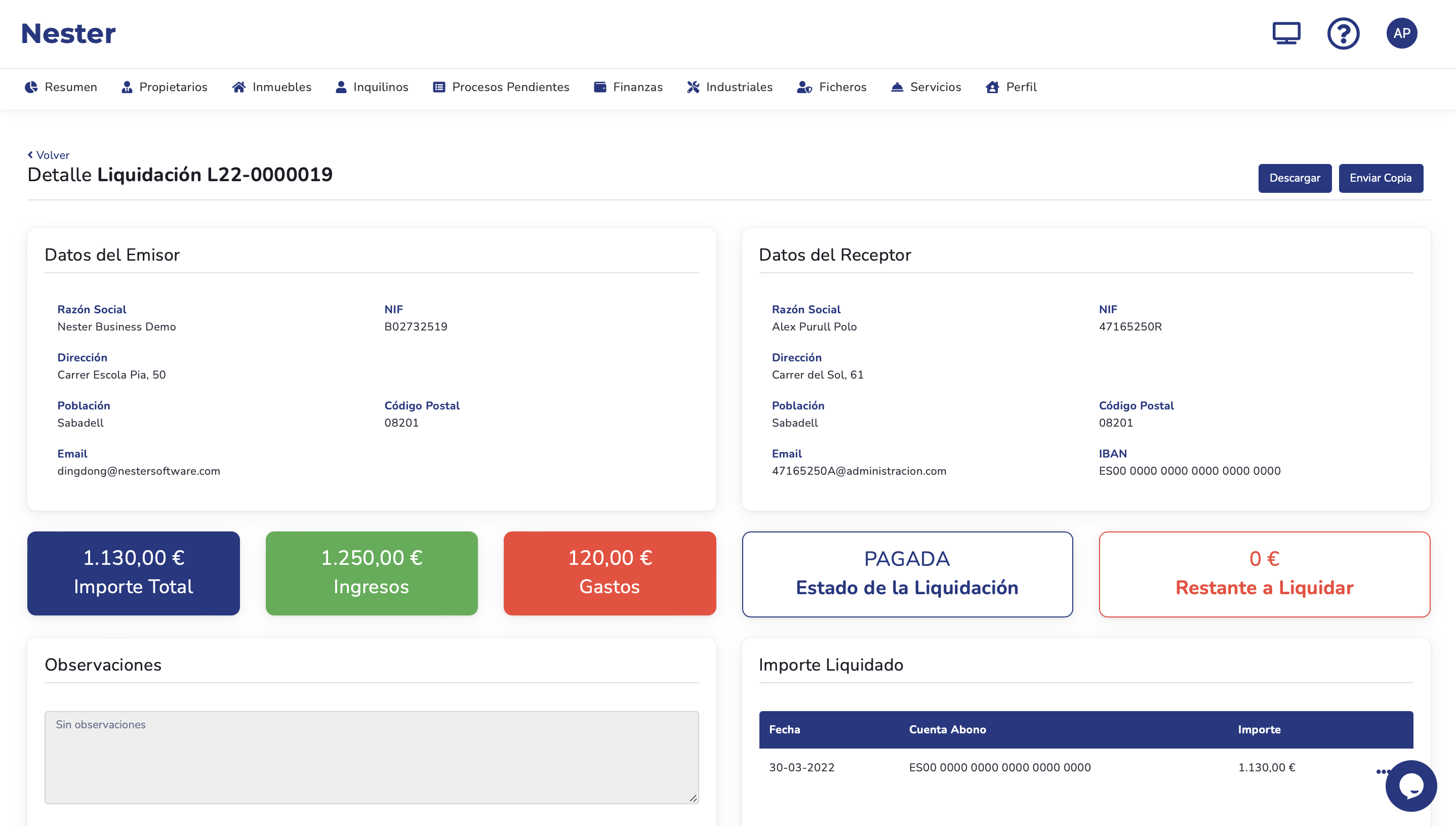Go to the Propietarios tab

[164, 87]
